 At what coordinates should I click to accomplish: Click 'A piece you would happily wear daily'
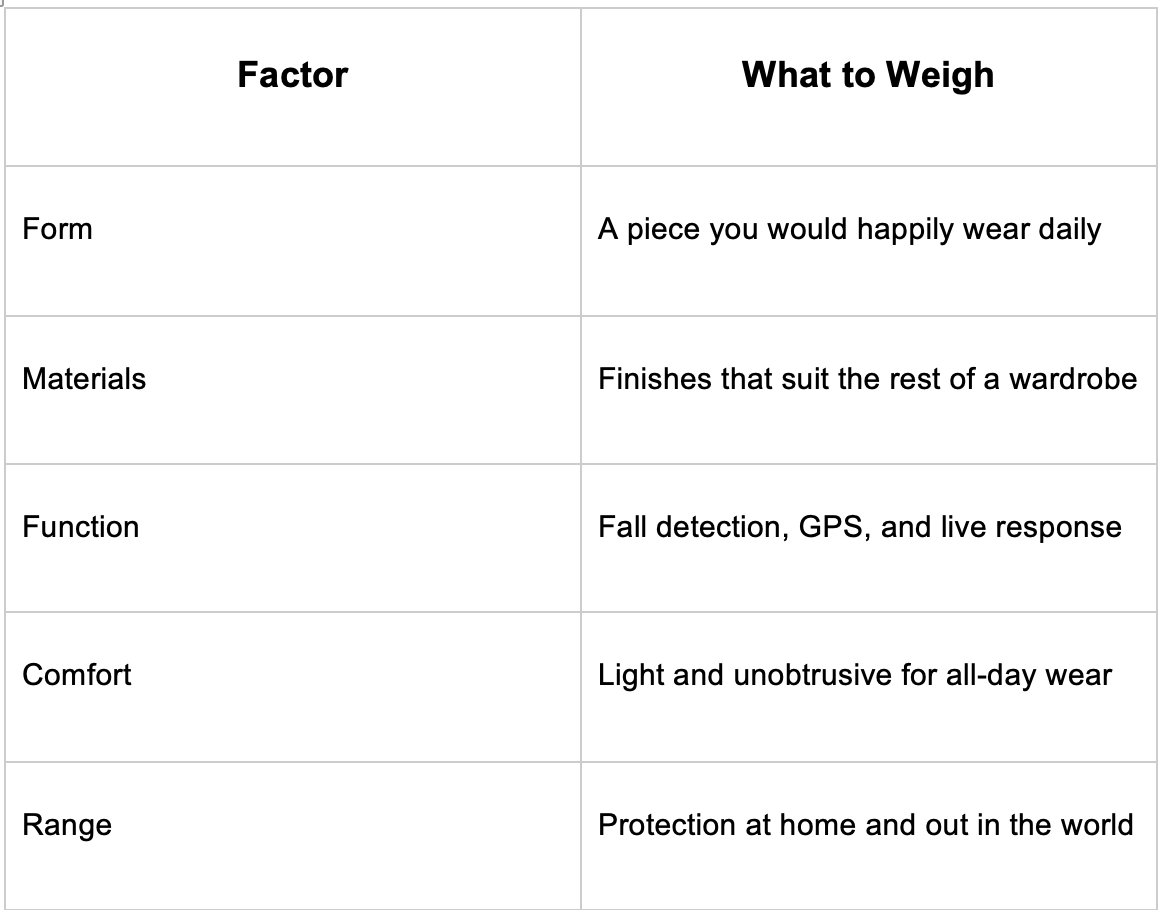tap(849, 230)
